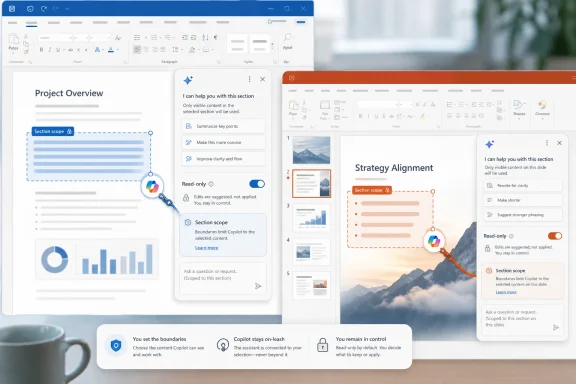Click Make this more concise suggestion
Screen dimensions: 576x384
[x=223, y=142]
